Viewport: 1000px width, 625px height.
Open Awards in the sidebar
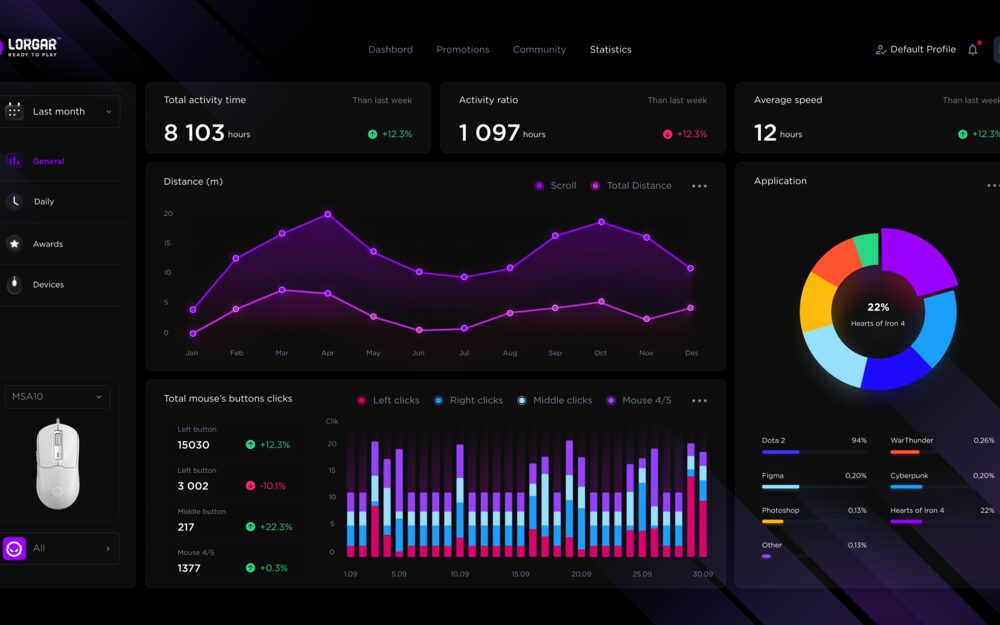tap(48, 244)
